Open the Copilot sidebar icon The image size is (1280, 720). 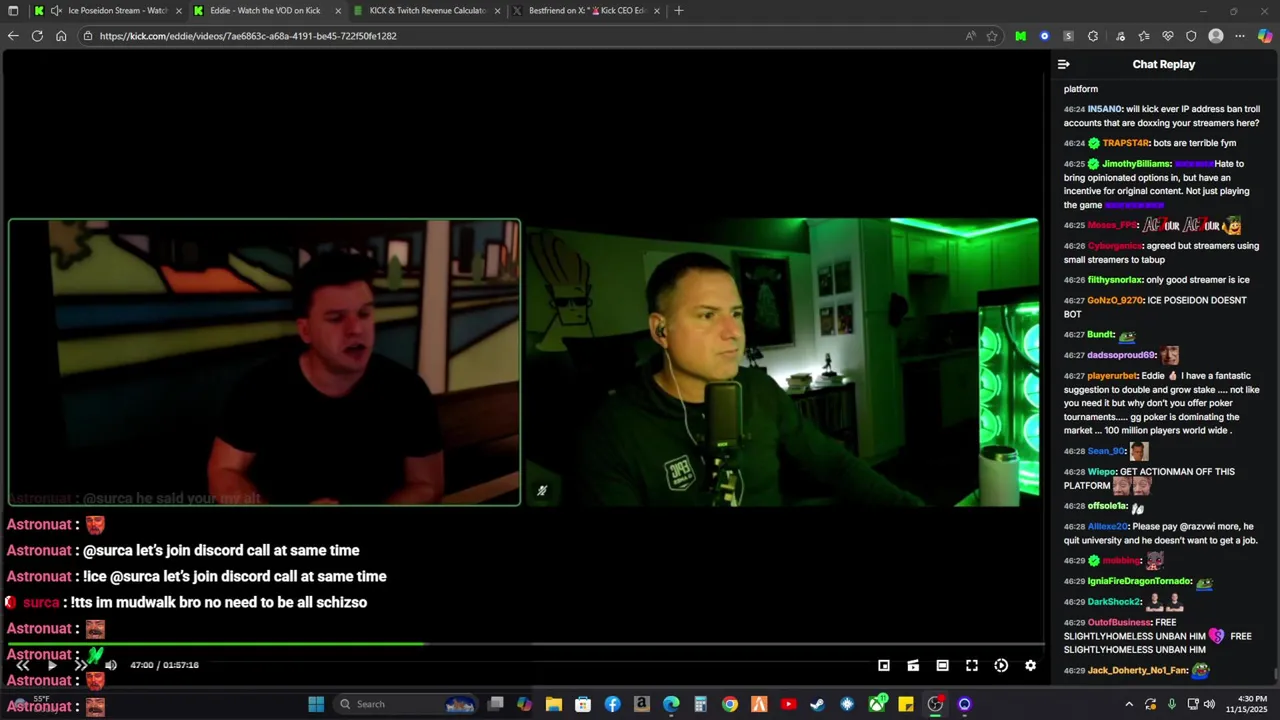coord(1265,36)
